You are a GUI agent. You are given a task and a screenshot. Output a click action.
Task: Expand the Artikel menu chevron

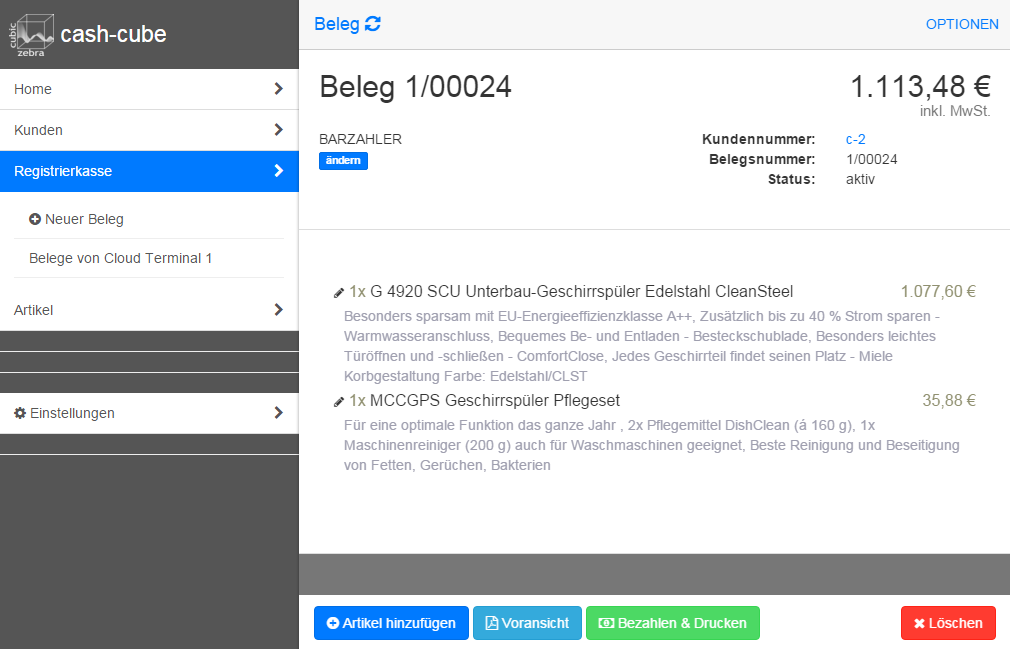click(x=278, y=310)
